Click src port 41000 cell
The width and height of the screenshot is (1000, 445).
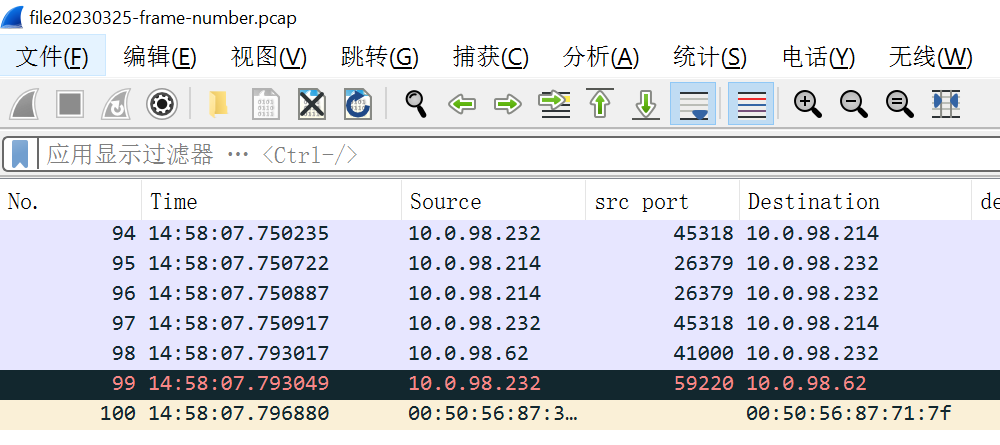pos(703,353)
